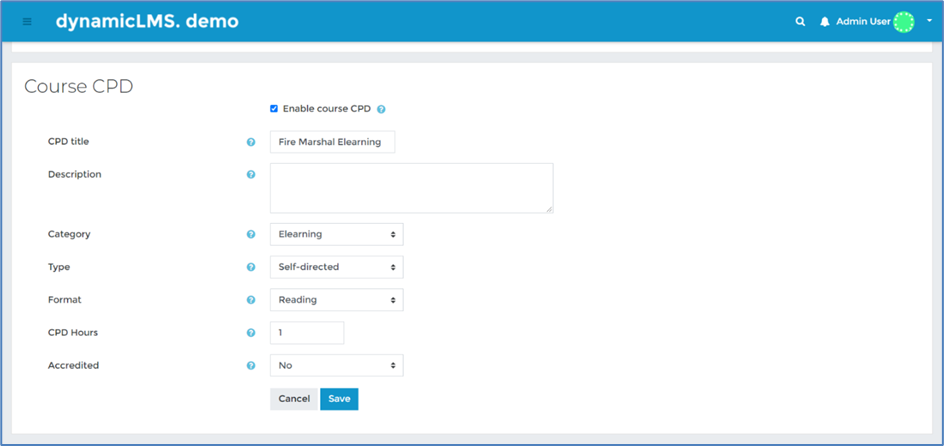
Task: Open the hamburger navigation menu
Action: pyautogui.click(x=26, y=22)
